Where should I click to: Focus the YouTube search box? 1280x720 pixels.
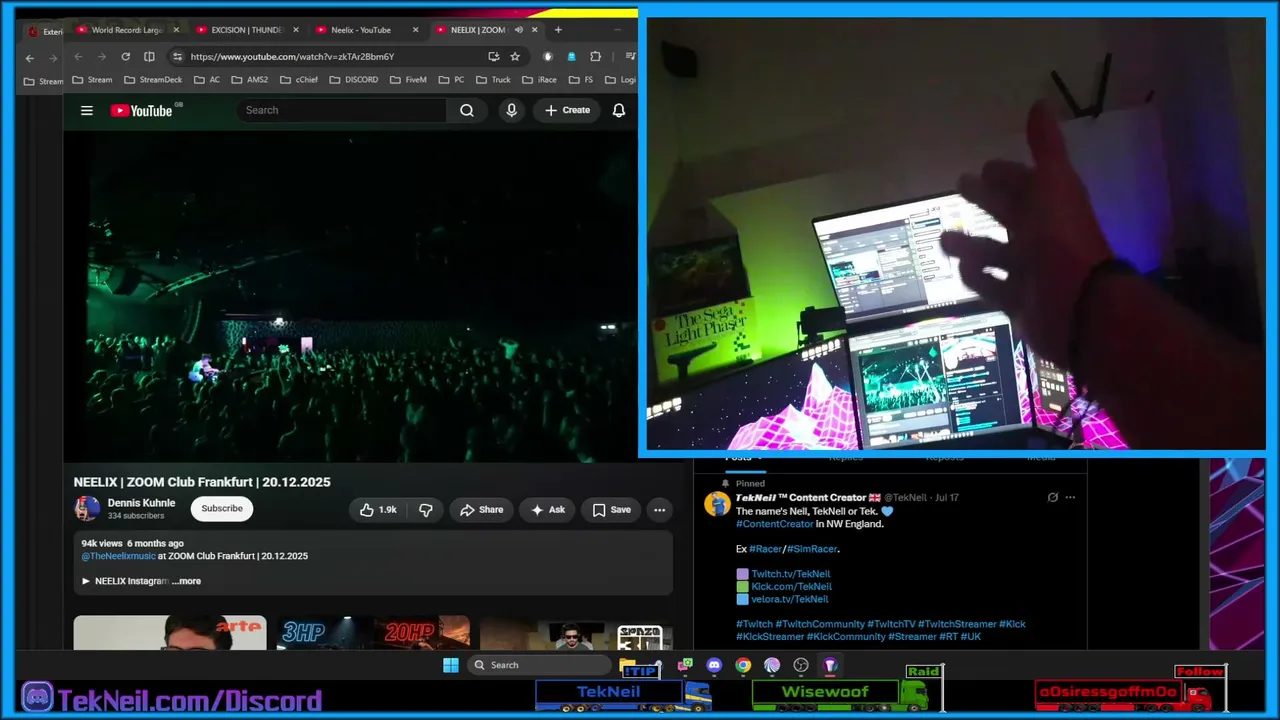[x=342, y=110]
